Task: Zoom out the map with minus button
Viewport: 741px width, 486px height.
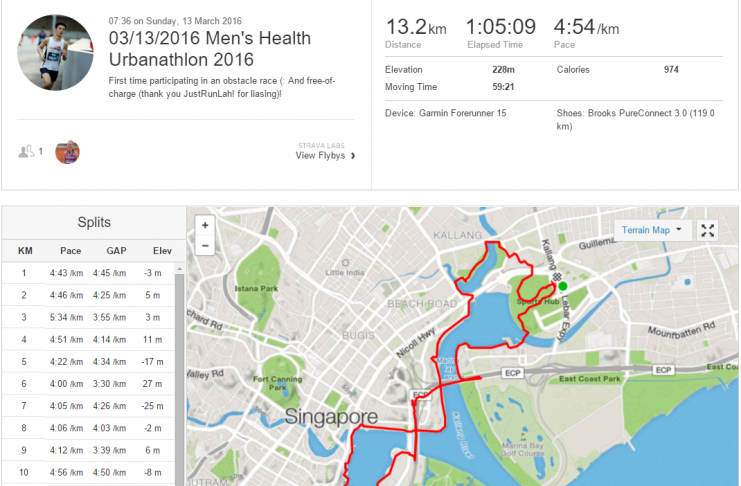Action: click(x=205, y=245)
